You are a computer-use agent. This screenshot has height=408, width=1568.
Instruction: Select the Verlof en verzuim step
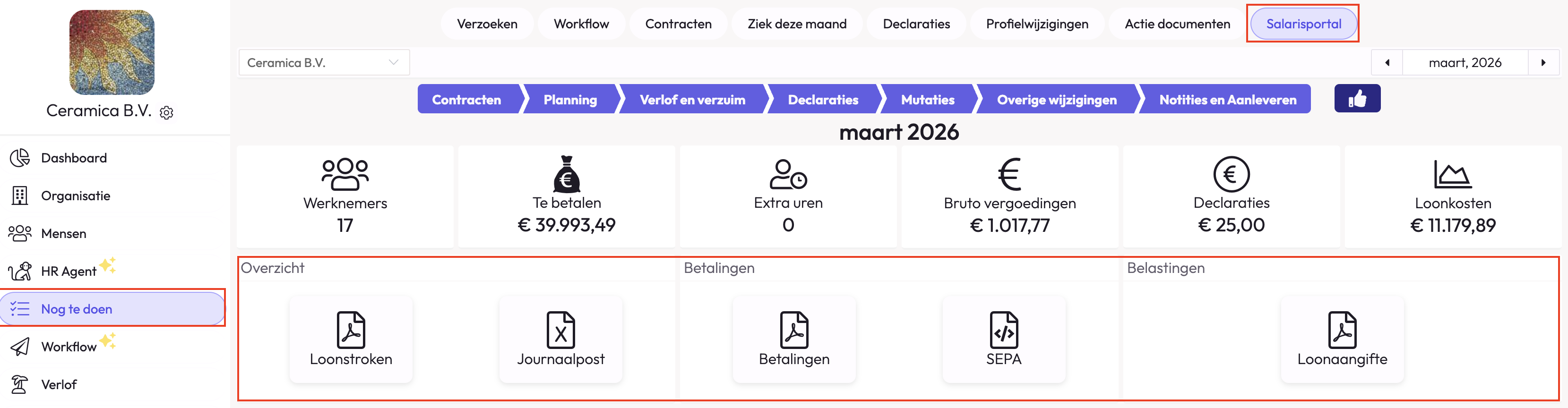(x=692, y=100)
